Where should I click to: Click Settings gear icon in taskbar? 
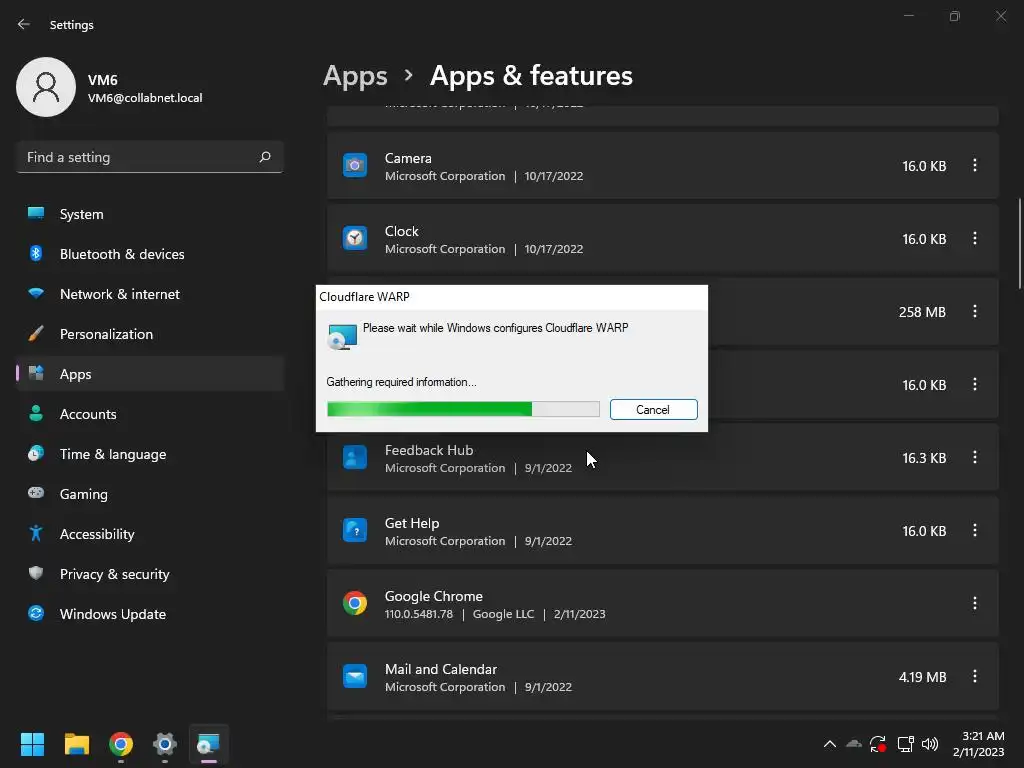[x=165, y=744]
